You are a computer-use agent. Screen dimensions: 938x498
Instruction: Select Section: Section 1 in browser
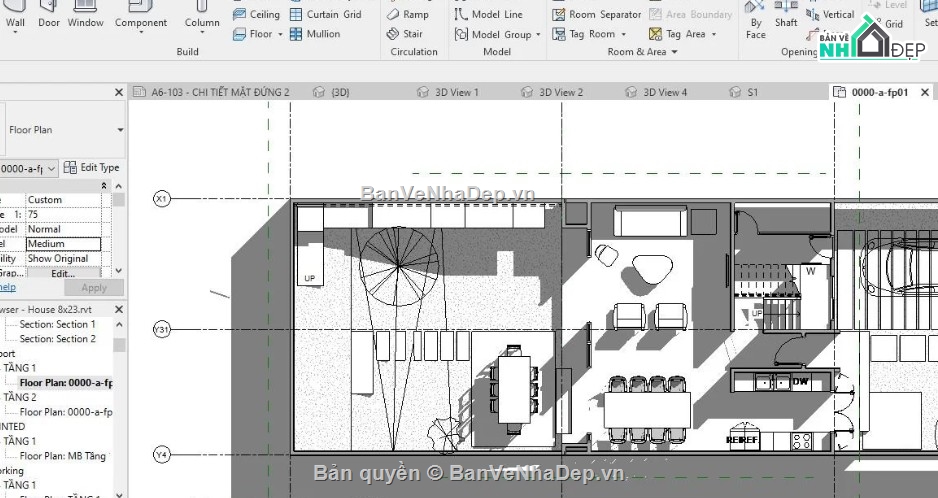tap(57, 324)
